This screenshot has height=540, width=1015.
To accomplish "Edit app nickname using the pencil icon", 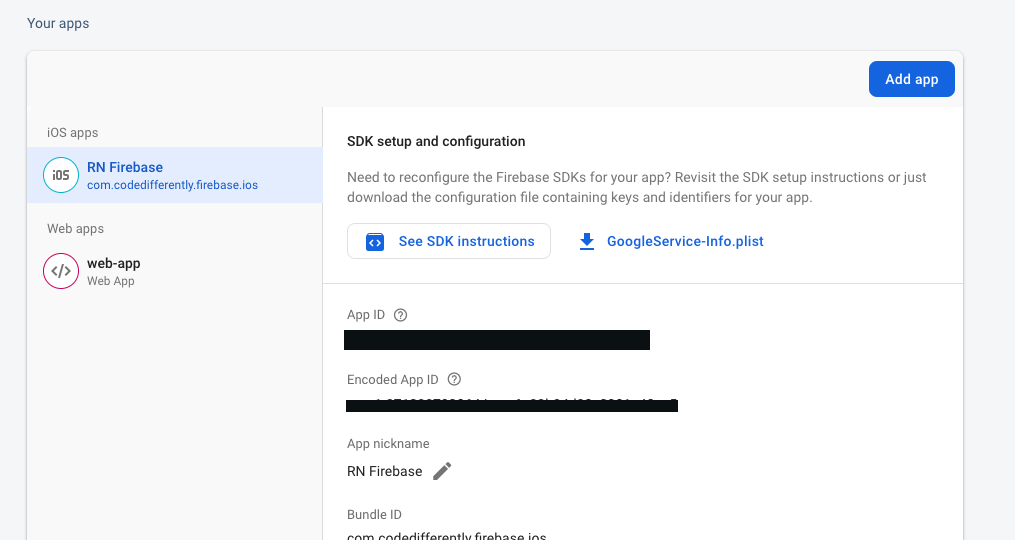I will coord(442,471).
